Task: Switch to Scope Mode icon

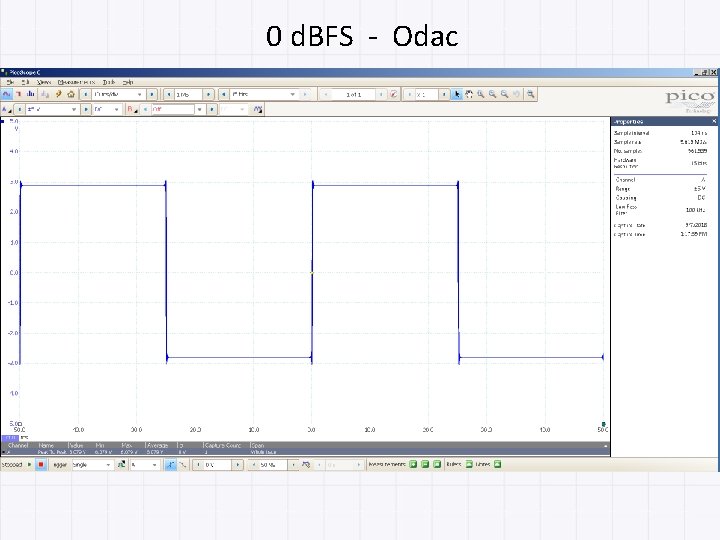Action: pyautogui.click(x=6, y=94)
